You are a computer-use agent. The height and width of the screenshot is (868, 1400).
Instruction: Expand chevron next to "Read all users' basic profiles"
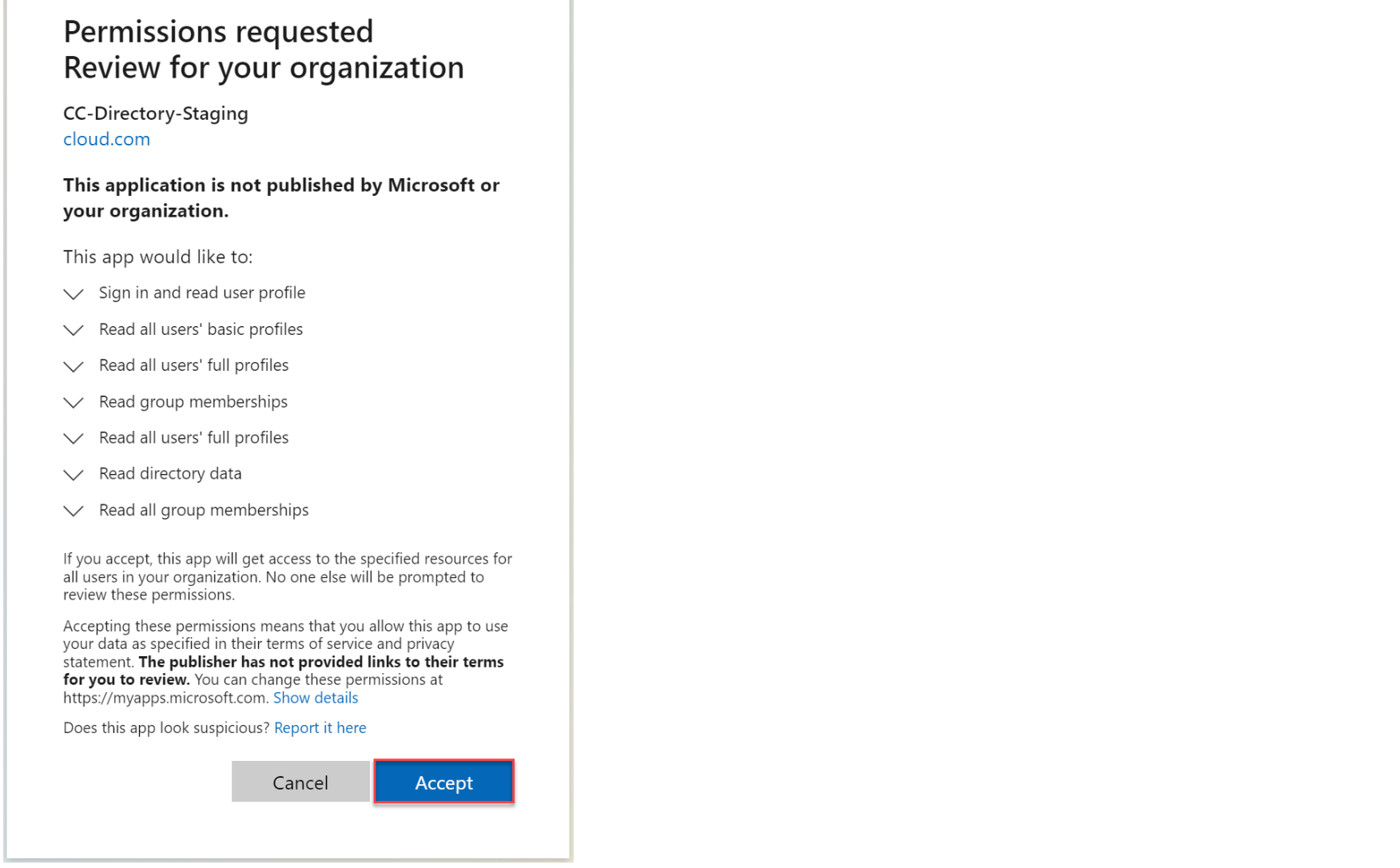[74, 330]
